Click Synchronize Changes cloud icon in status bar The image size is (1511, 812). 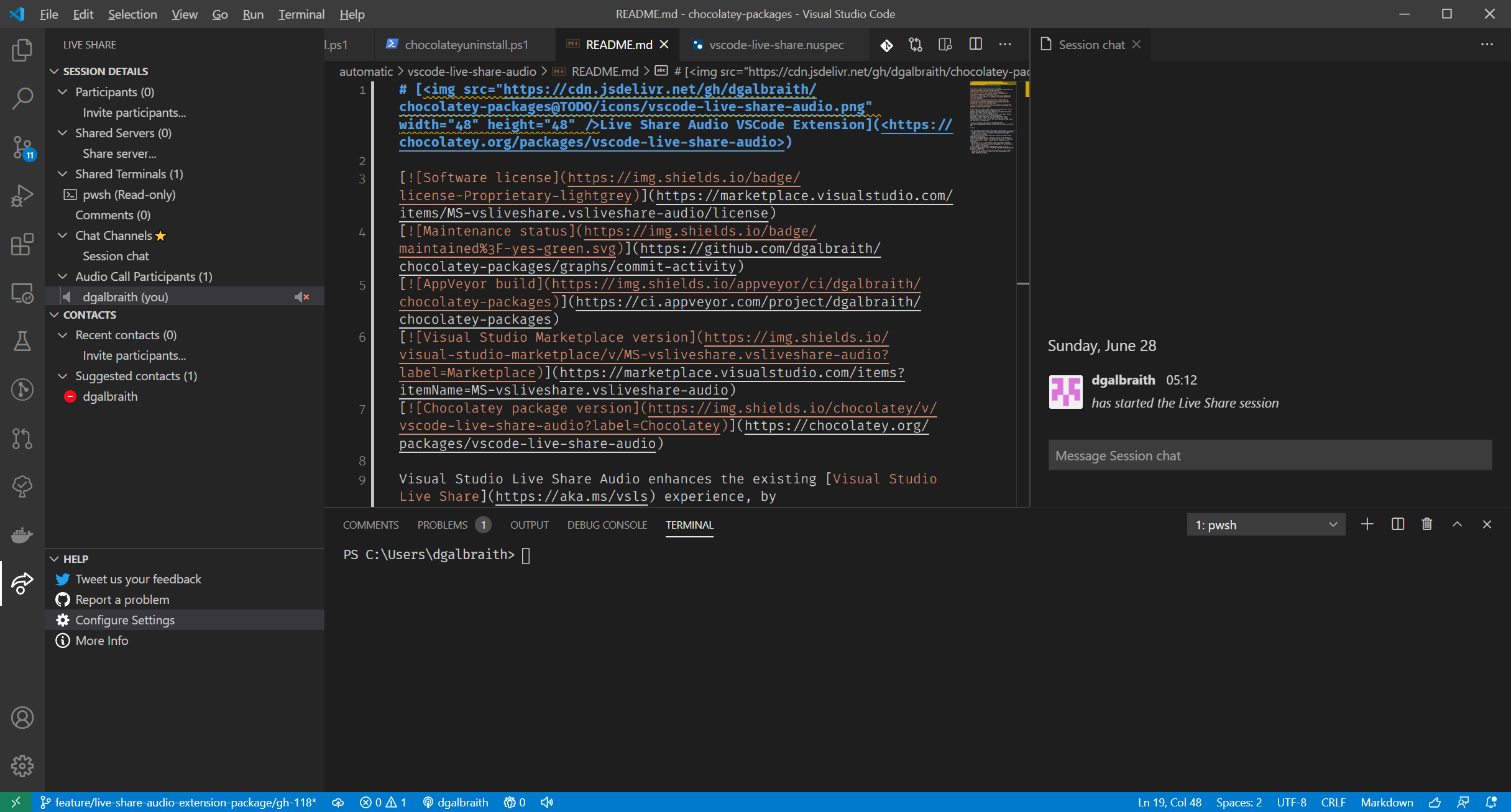coord(338,802)
